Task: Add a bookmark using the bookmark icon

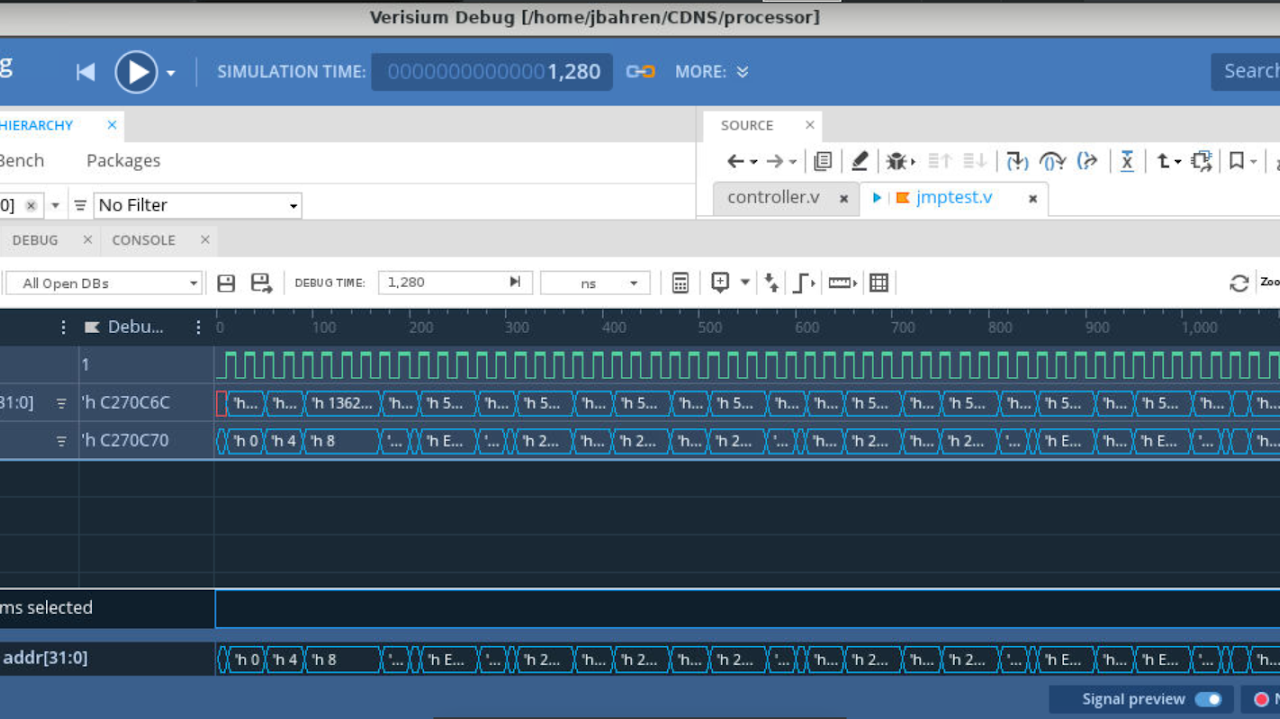Action: click(1235, 160)
